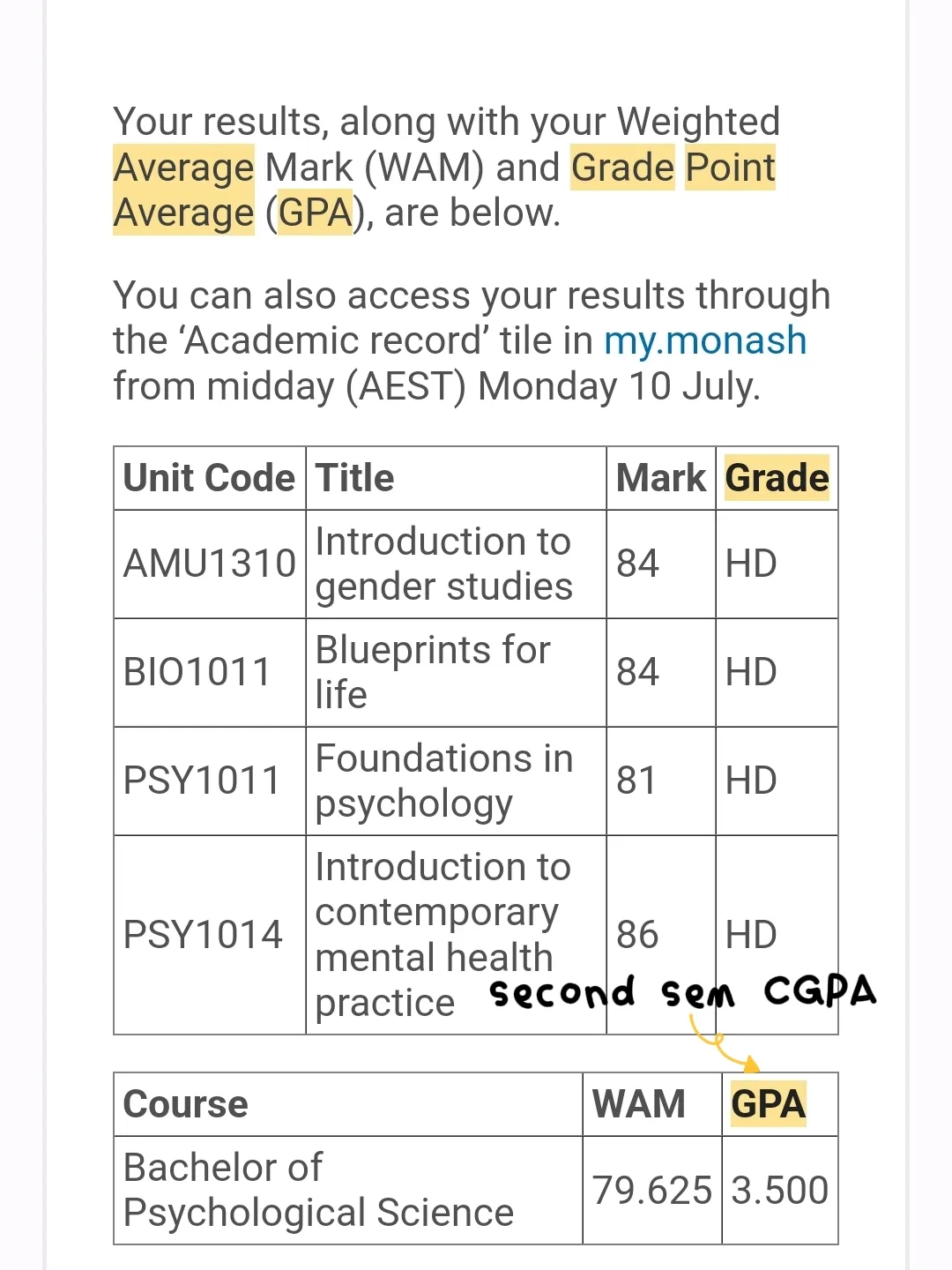Click the highlighted Grade column header
The image size is (952, 1270).
tap(777, 478)
